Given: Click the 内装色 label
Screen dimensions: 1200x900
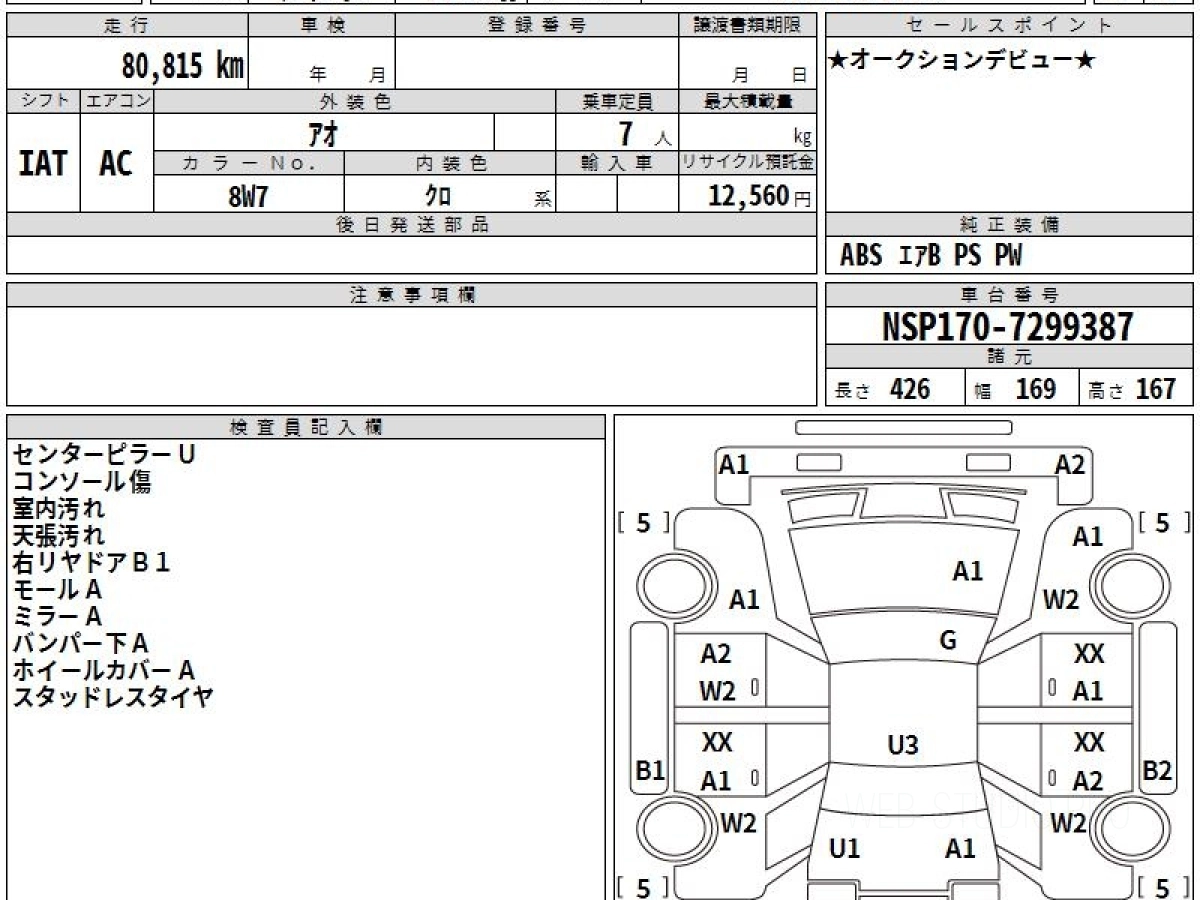Looking at the screenshot, I should 450,163.
